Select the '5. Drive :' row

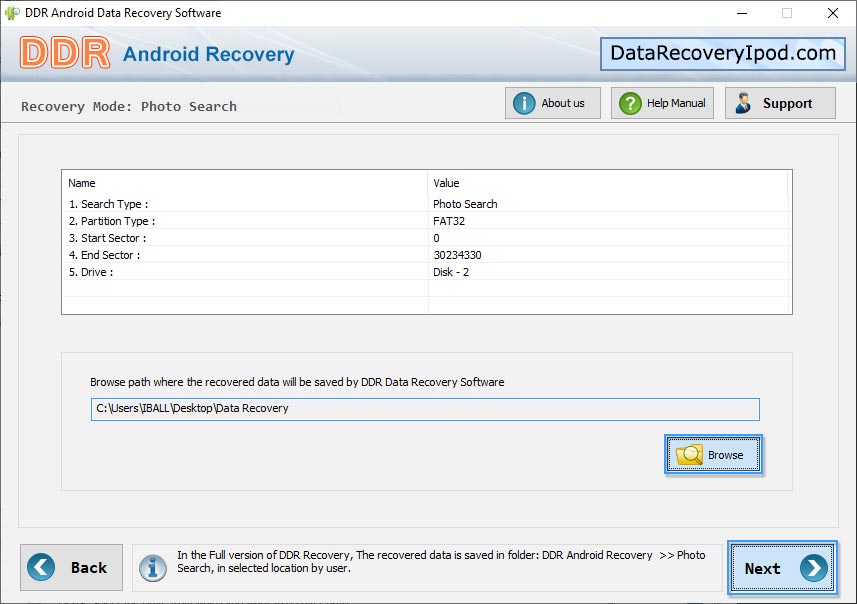[x=426, y=272]
